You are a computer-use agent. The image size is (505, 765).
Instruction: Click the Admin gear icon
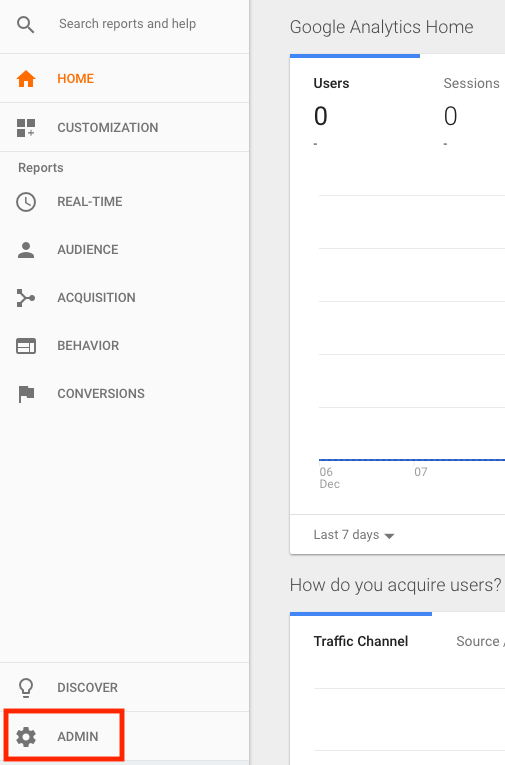pyautogui.click(x=26, y=736)
